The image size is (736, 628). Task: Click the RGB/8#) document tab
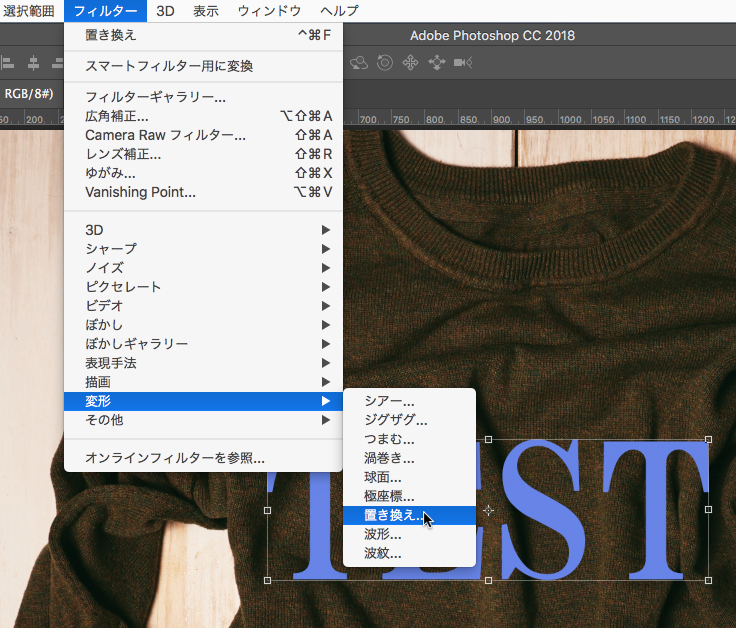(x=29, y=94)
